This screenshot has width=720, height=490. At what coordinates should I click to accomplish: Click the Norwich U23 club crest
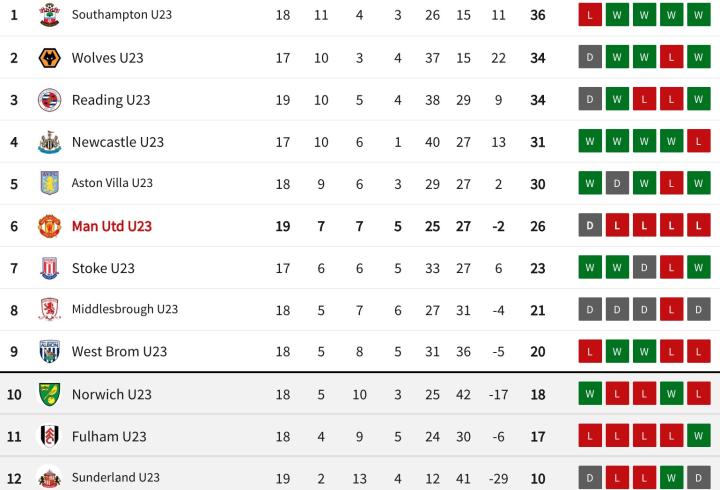49,394
